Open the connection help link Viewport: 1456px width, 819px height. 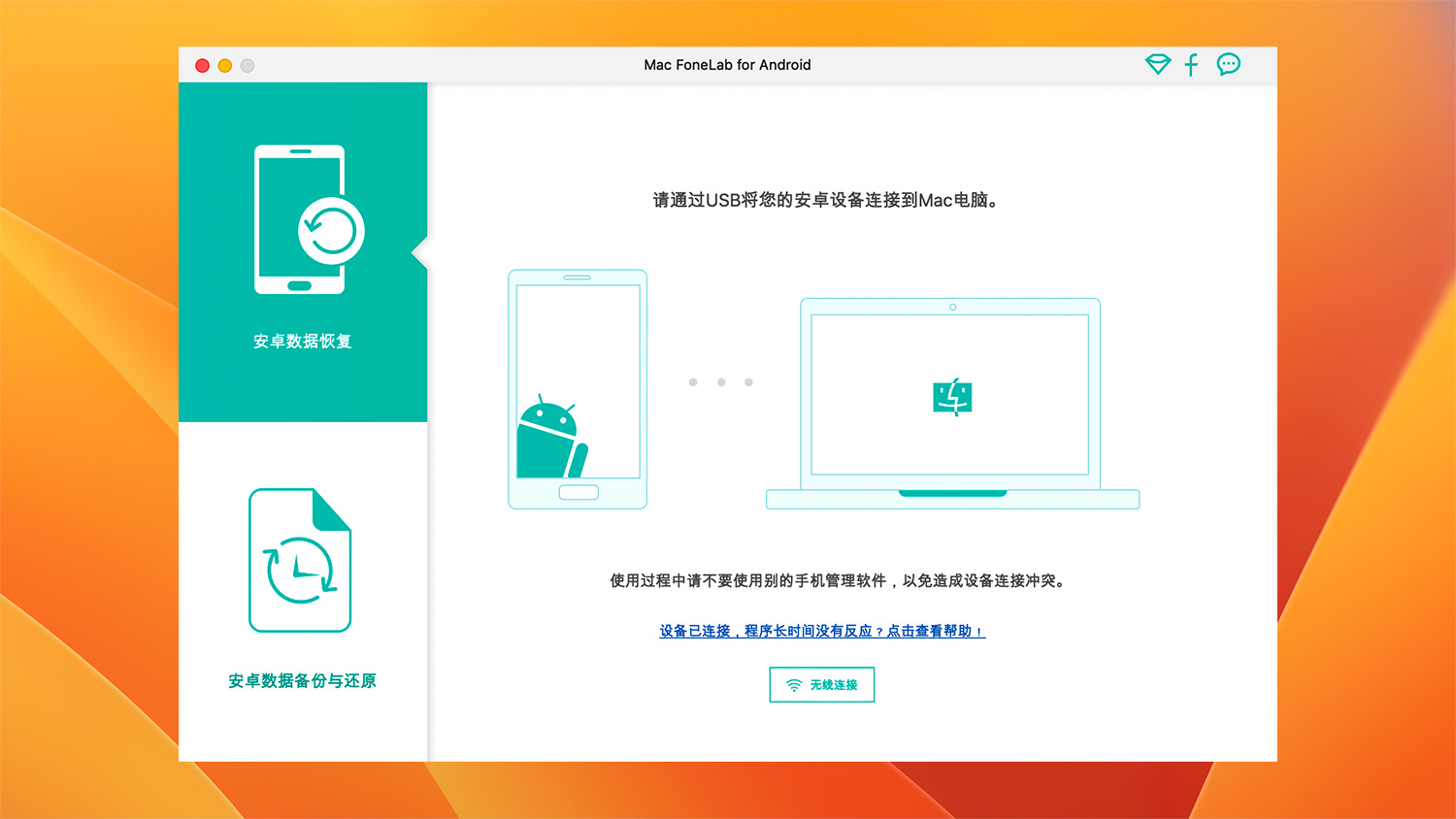click(x=822, y=631)
